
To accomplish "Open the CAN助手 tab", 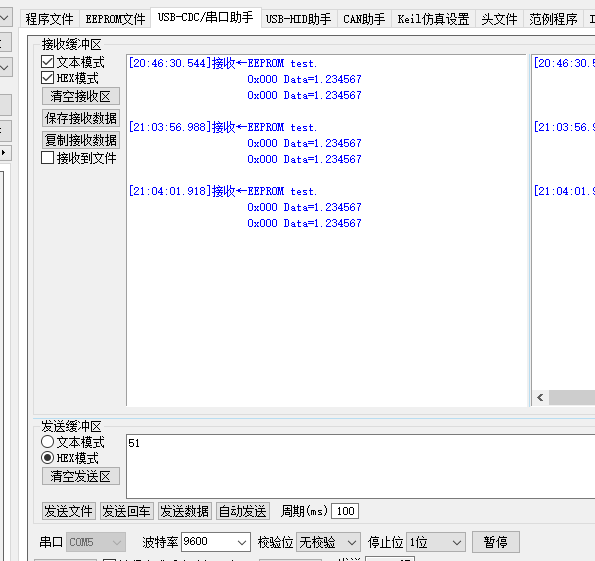I will [x=364, y=19].
